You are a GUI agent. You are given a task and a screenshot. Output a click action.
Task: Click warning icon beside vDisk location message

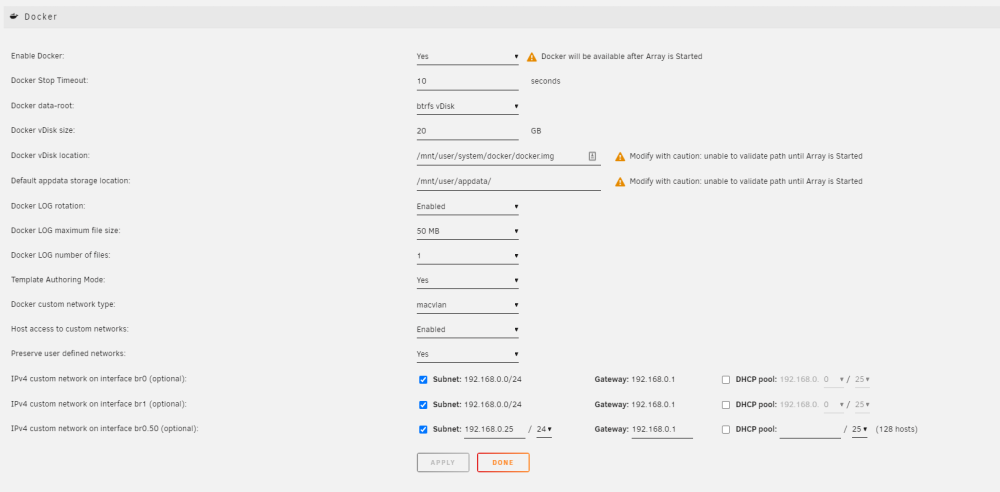click(620, 156)
